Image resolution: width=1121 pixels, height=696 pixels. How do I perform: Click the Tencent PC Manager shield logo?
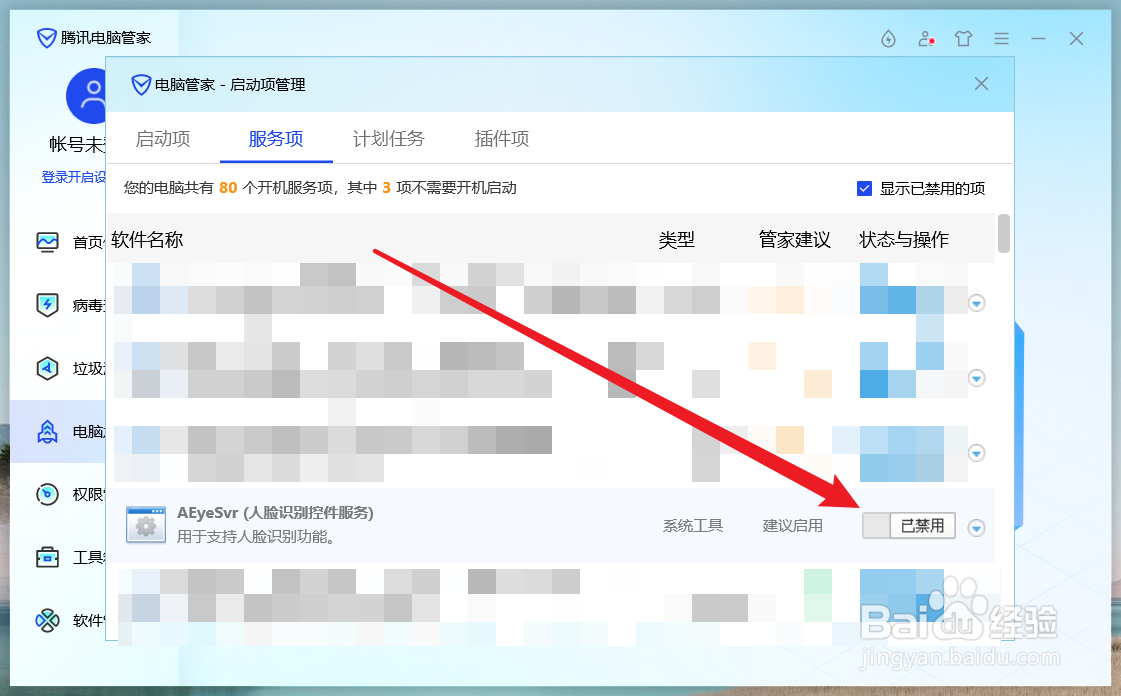[x=46, y=38]
